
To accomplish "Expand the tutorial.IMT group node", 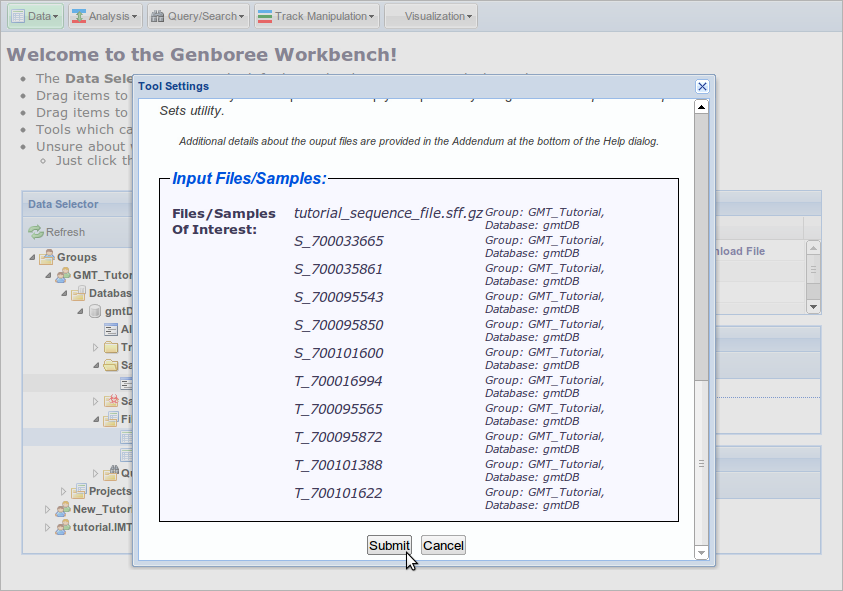I will pyautogui.click(x=47, y=527).
